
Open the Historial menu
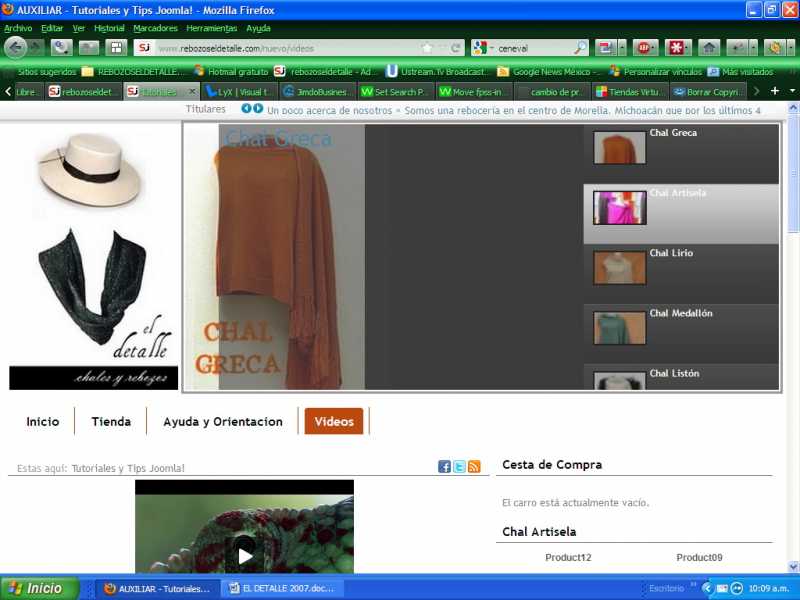(x=109, y=28)
